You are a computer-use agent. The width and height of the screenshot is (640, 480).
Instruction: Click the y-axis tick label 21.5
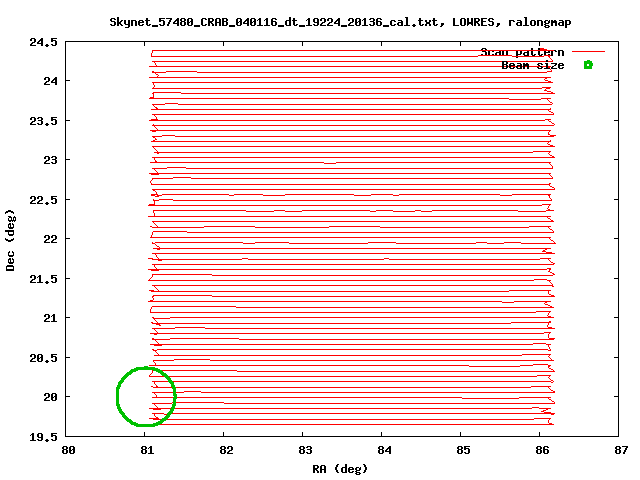43,279
